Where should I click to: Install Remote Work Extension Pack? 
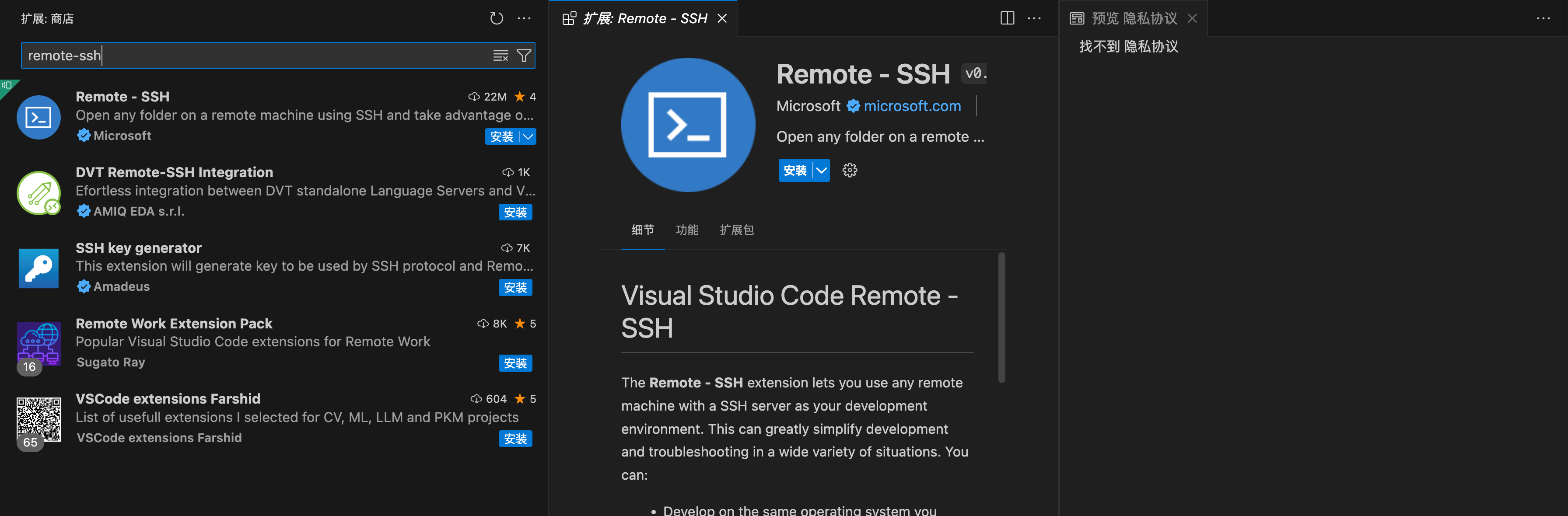pyautogui.click(x=515, y=363)
